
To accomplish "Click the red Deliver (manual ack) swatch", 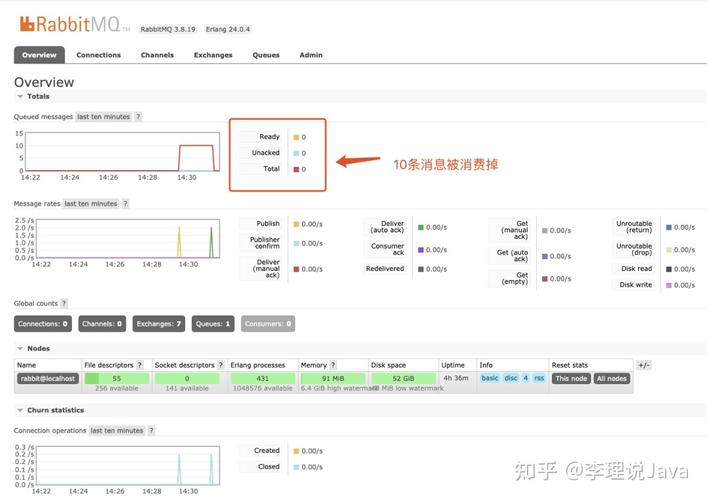I will [296, 269].
